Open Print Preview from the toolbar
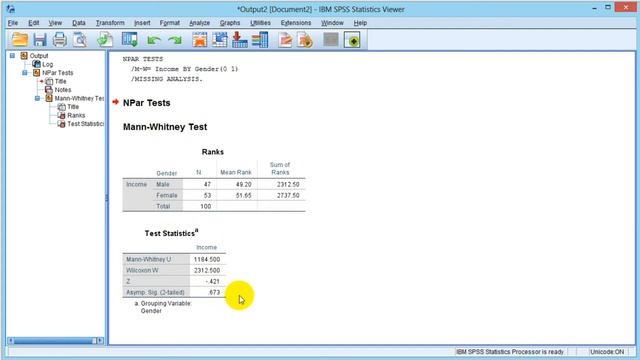This screenshot has height=360, width=640. pos(80,40)
